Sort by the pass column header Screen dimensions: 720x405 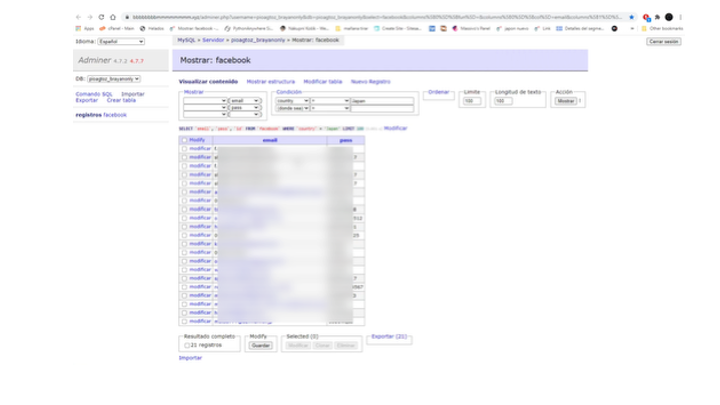tap(346, 140)
